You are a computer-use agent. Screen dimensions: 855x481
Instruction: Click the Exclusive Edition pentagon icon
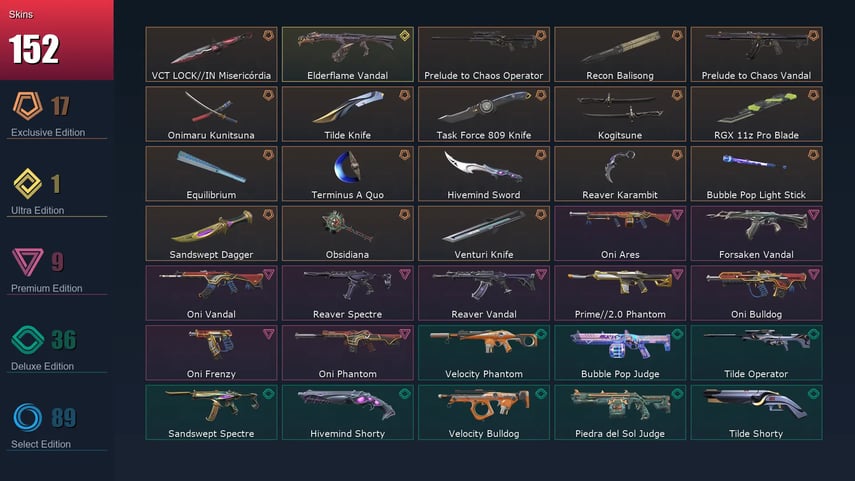(27, 106)
